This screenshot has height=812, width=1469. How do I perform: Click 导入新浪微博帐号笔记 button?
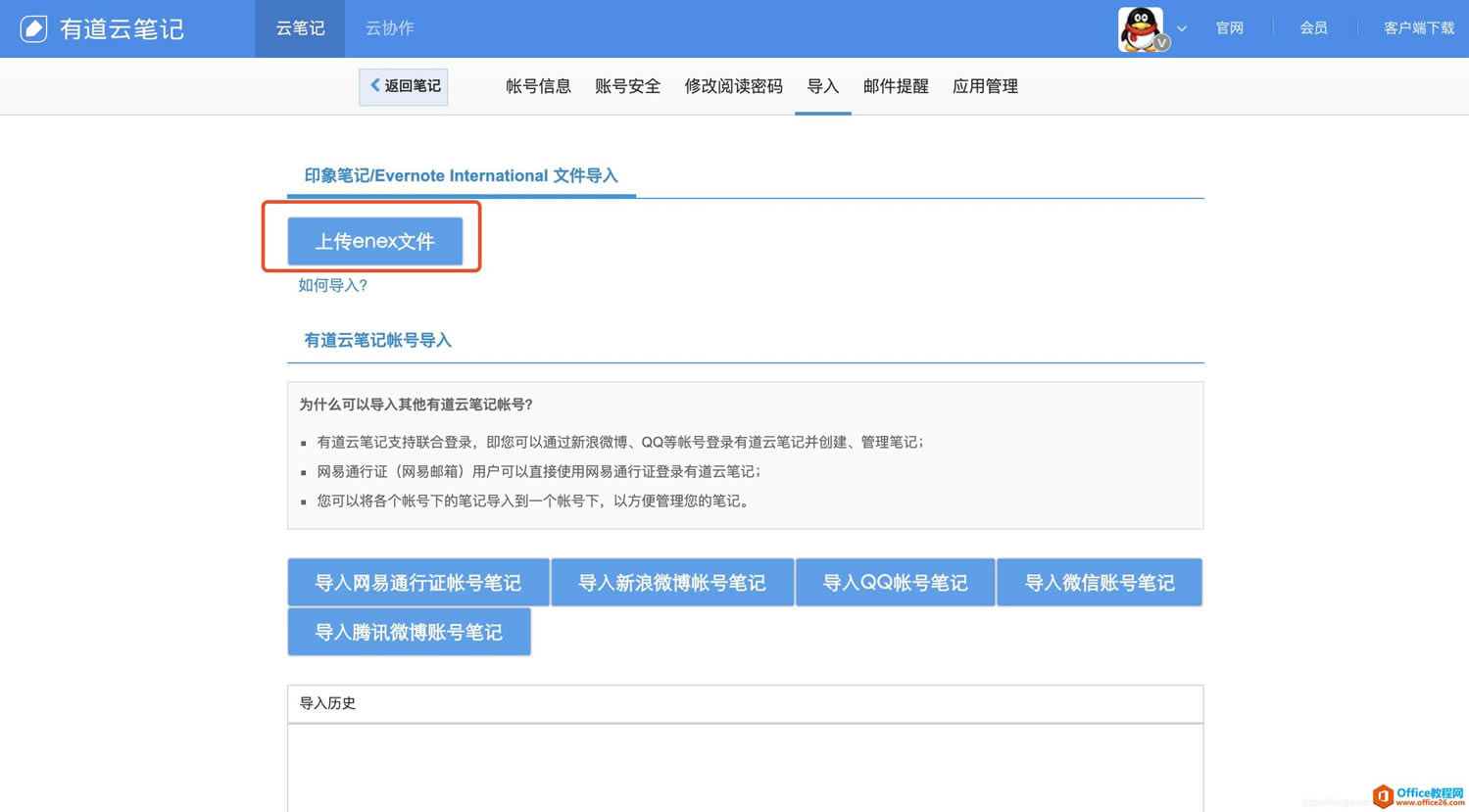672,583
